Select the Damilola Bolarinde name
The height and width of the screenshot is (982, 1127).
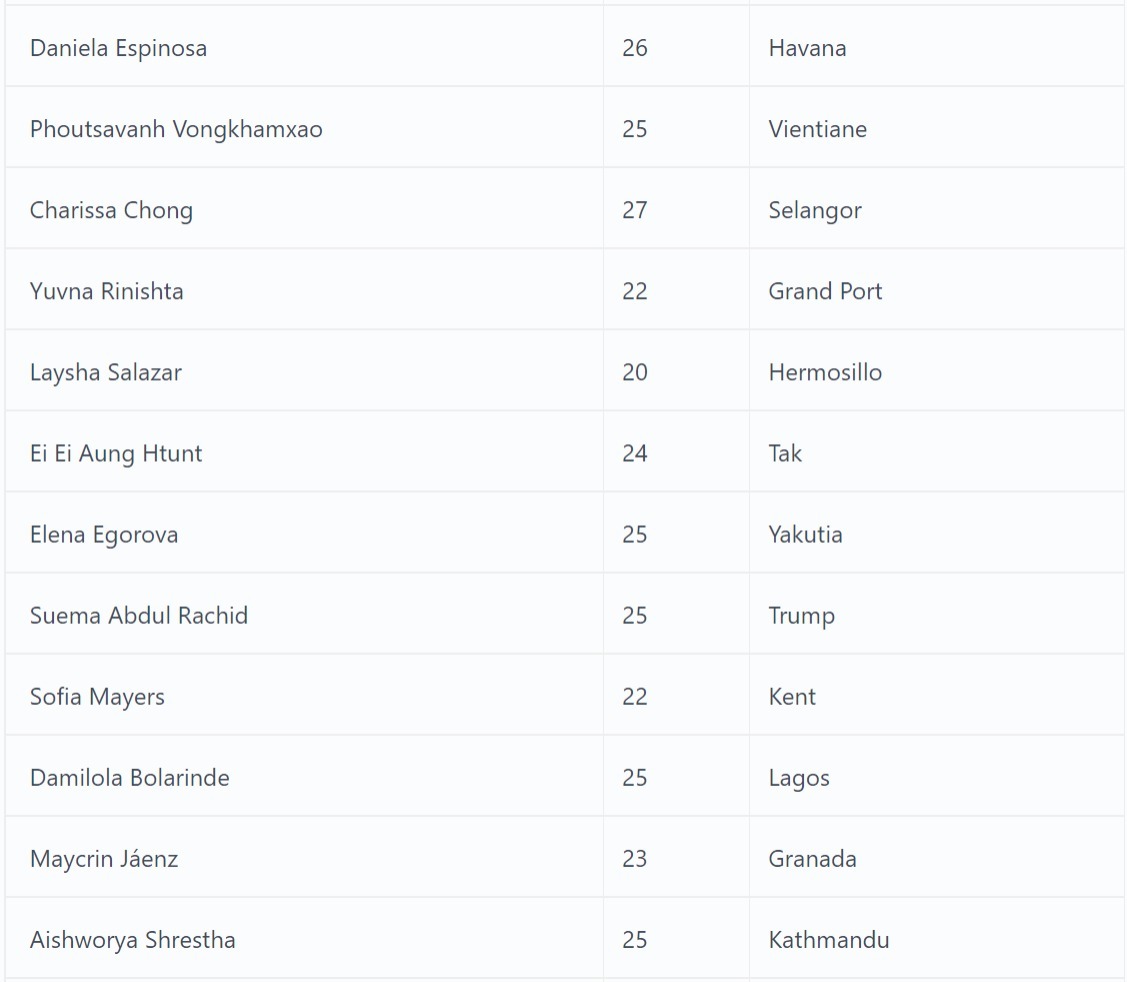coord(130,777)
